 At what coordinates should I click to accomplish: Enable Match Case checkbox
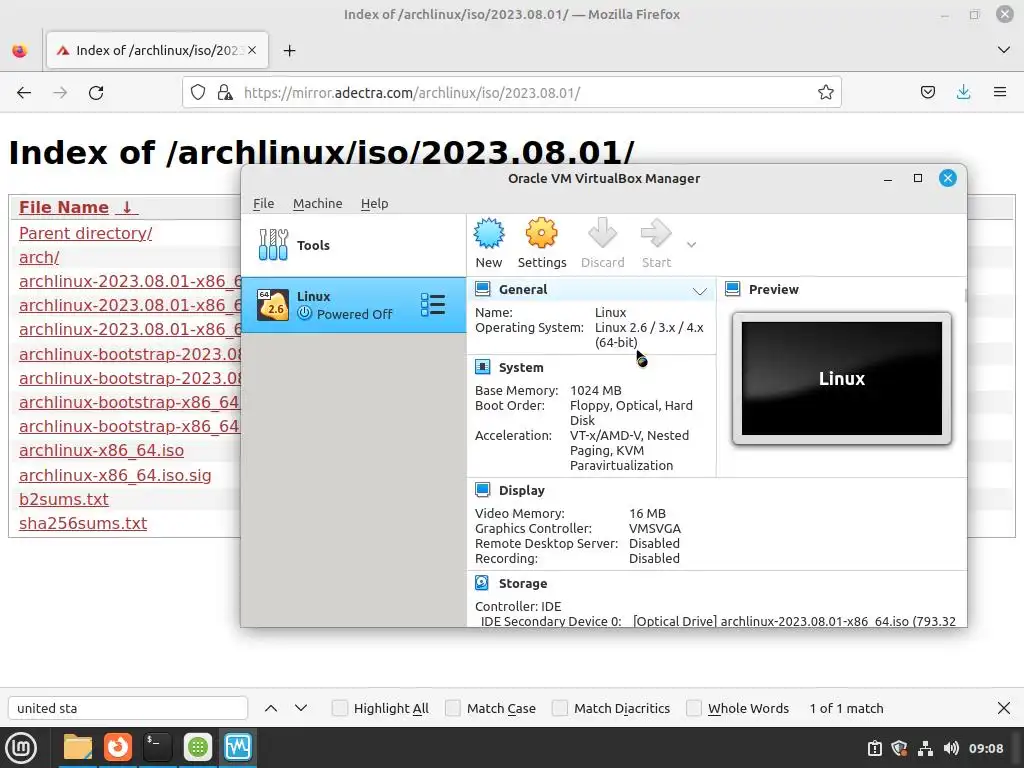click(x=453, y=708)
